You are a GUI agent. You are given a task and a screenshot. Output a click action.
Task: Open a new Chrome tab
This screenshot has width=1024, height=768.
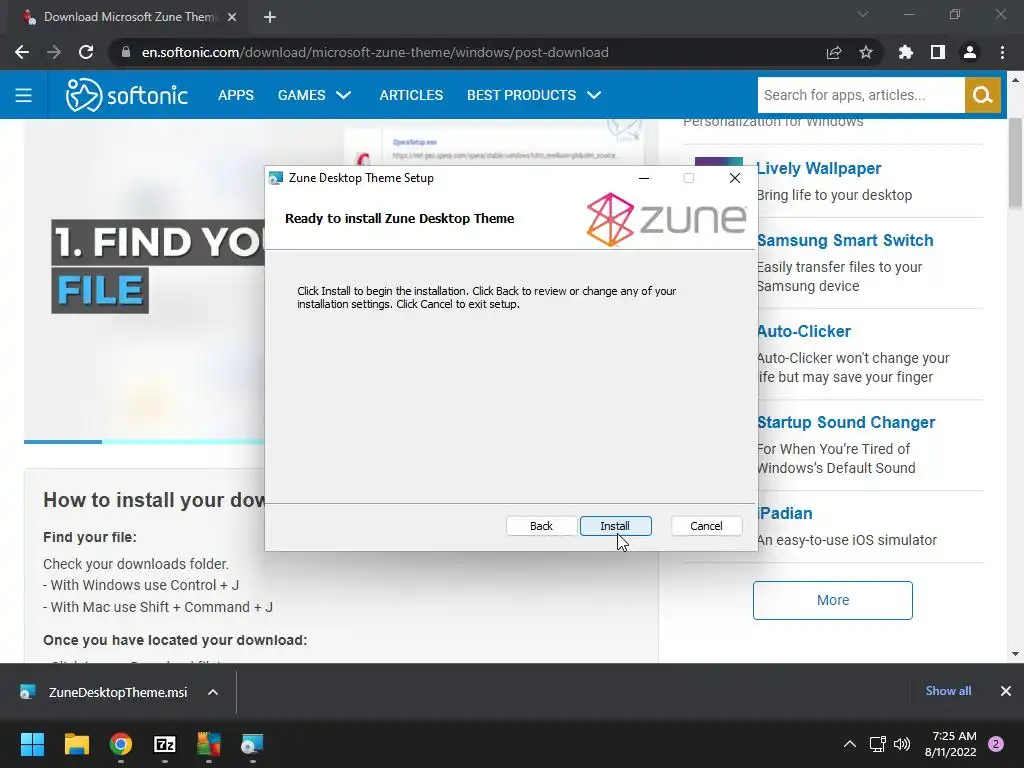(270, 17)
